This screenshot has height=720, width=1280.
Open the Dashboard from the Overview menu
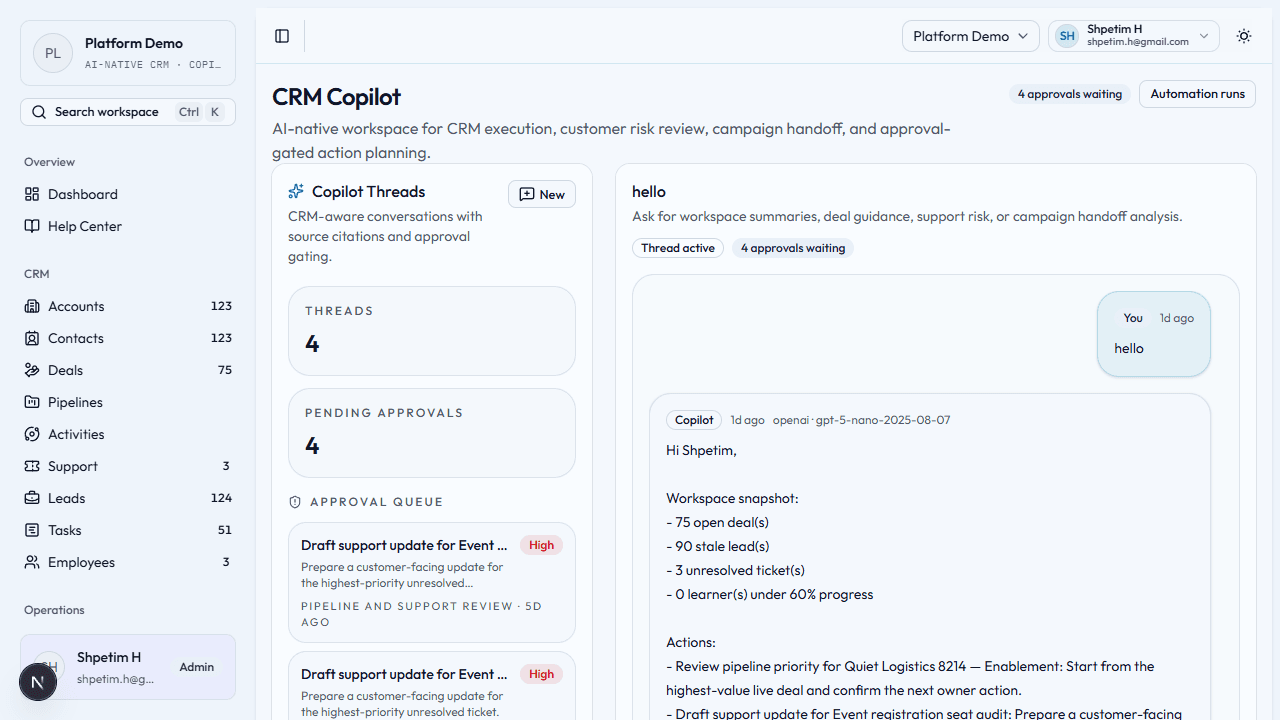pyautogui.click(x=82, y=194)
